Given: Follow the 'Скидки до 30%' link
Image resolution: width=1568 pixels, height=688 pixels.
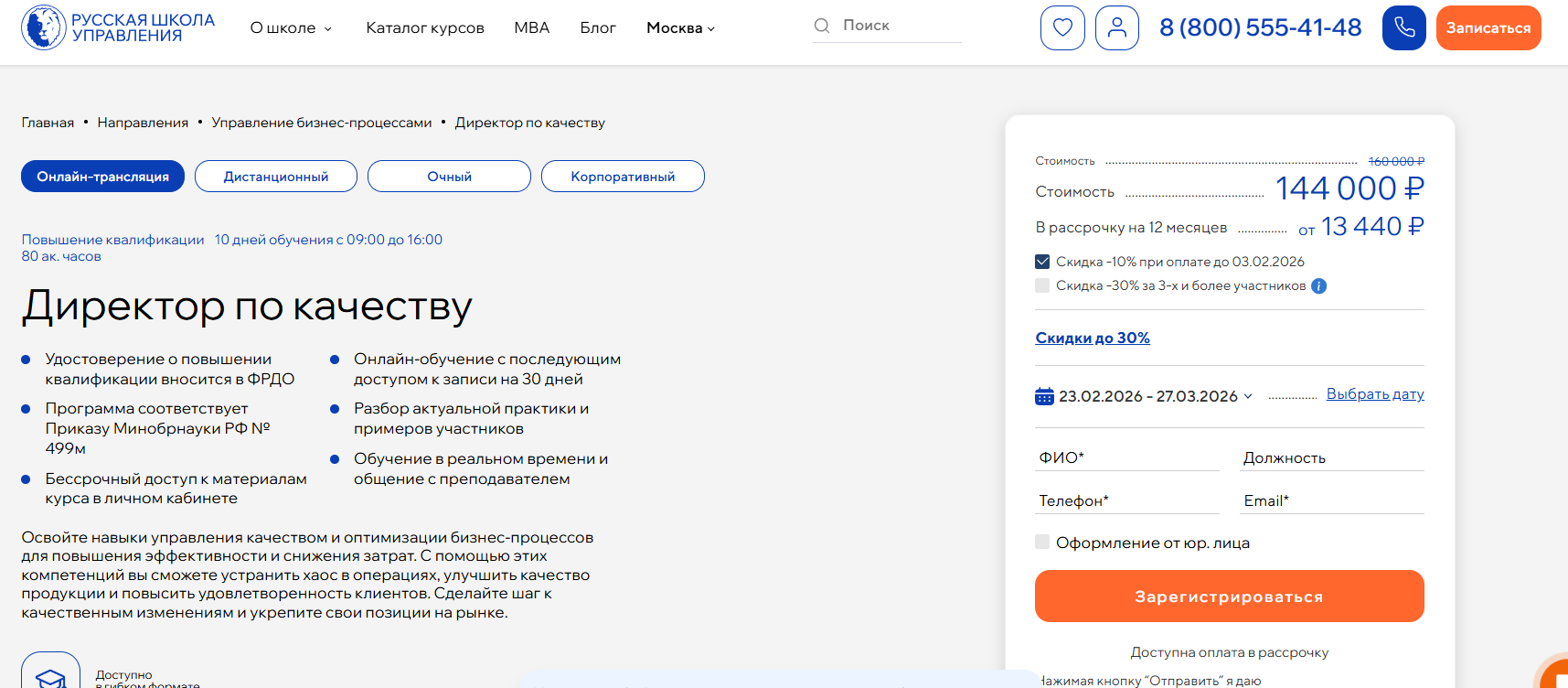Looking at the screenshot, I should 1093,338.
